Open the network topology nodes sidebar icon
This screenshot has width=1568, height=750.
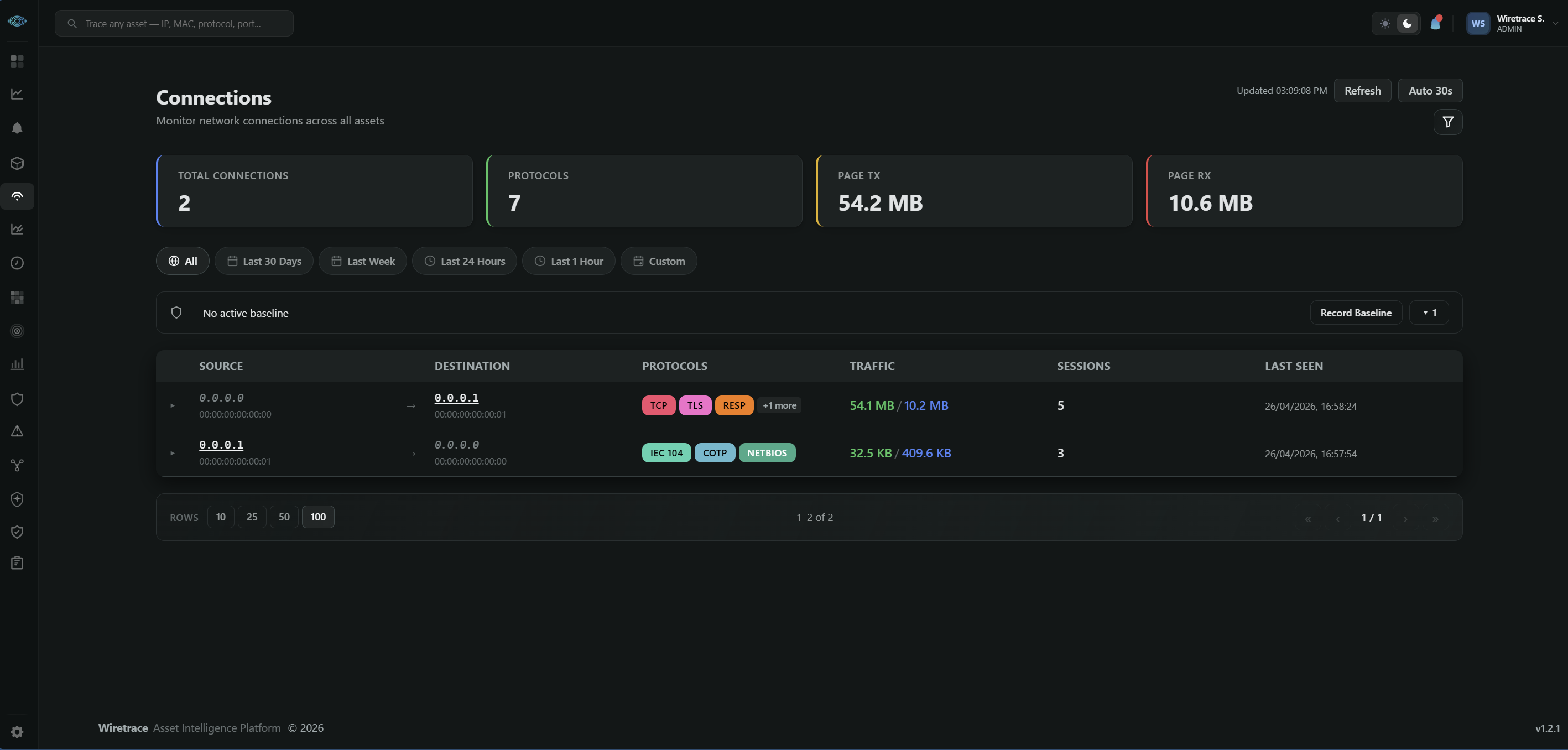pyautogui.click(x=17, y=465)
